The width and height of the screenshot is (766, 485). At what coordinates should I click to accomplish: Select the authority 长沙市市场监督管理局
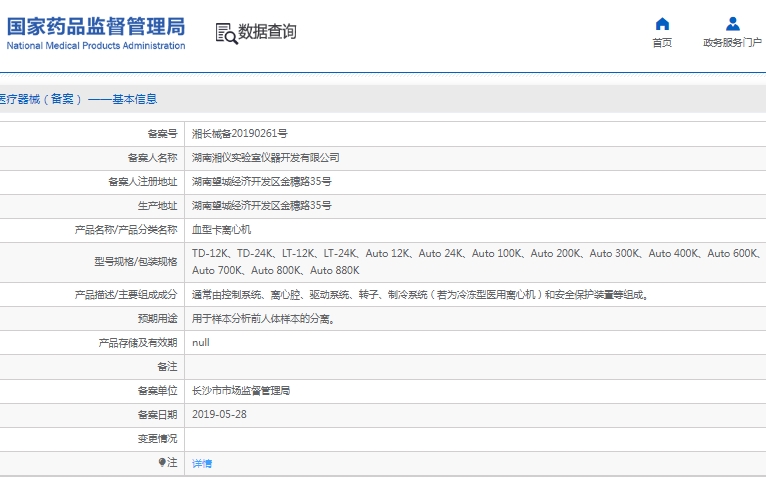(x=241, y=391)
